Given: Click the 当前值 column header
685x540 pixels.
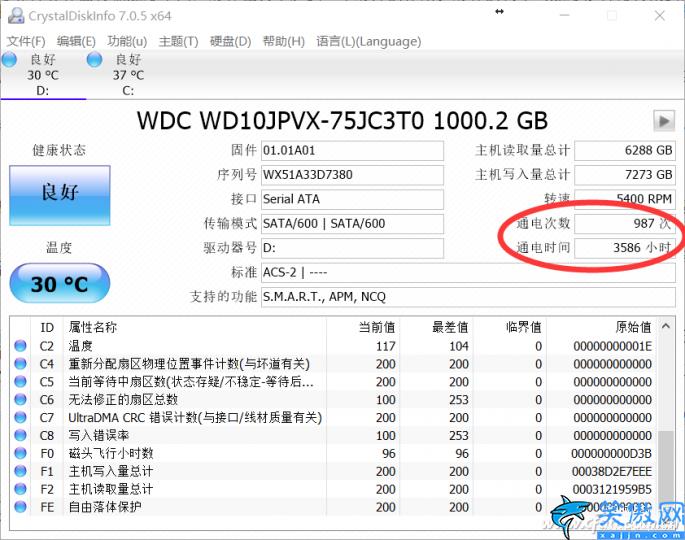Looking at the screenshot, I should [x=363, y=328].
